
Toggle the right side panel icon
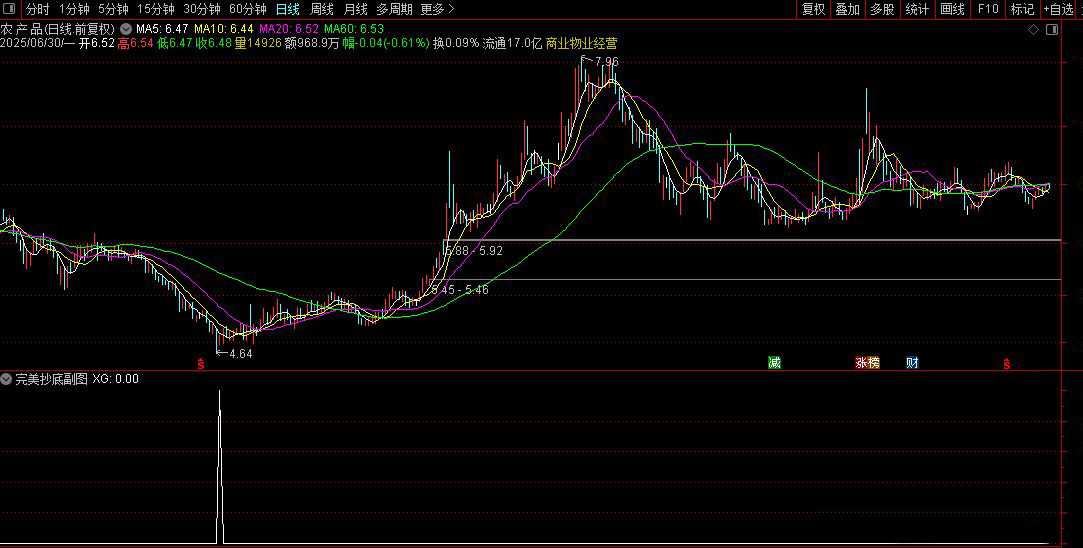1052,30
